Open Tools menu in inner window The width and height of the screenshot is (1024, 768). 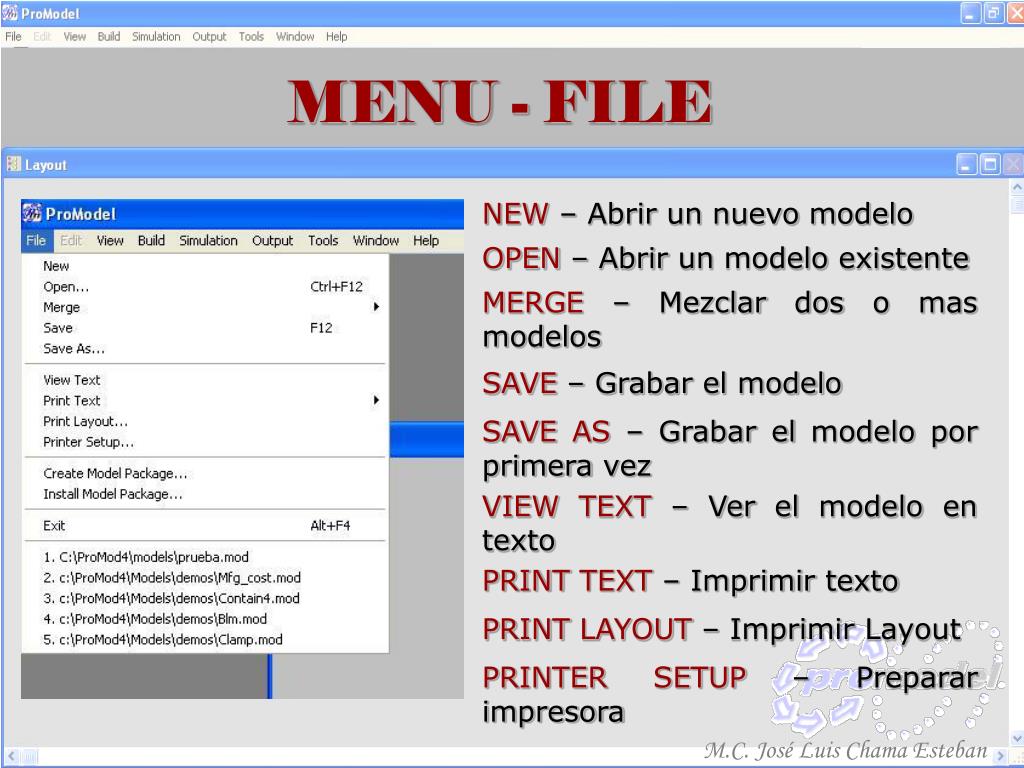tap(323, 240)
